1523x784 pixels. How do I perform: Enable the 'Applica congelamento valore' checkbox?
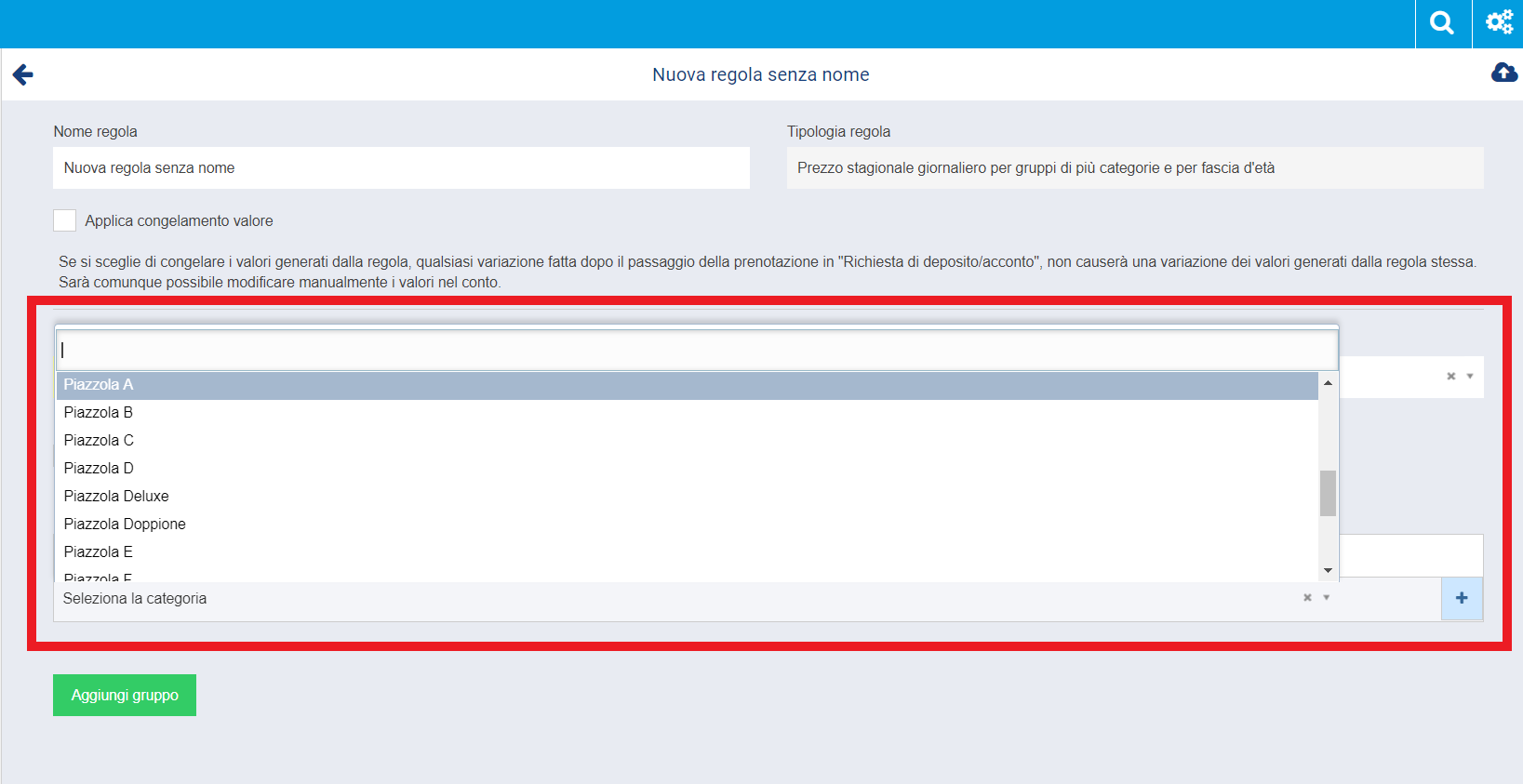(64, 220)
